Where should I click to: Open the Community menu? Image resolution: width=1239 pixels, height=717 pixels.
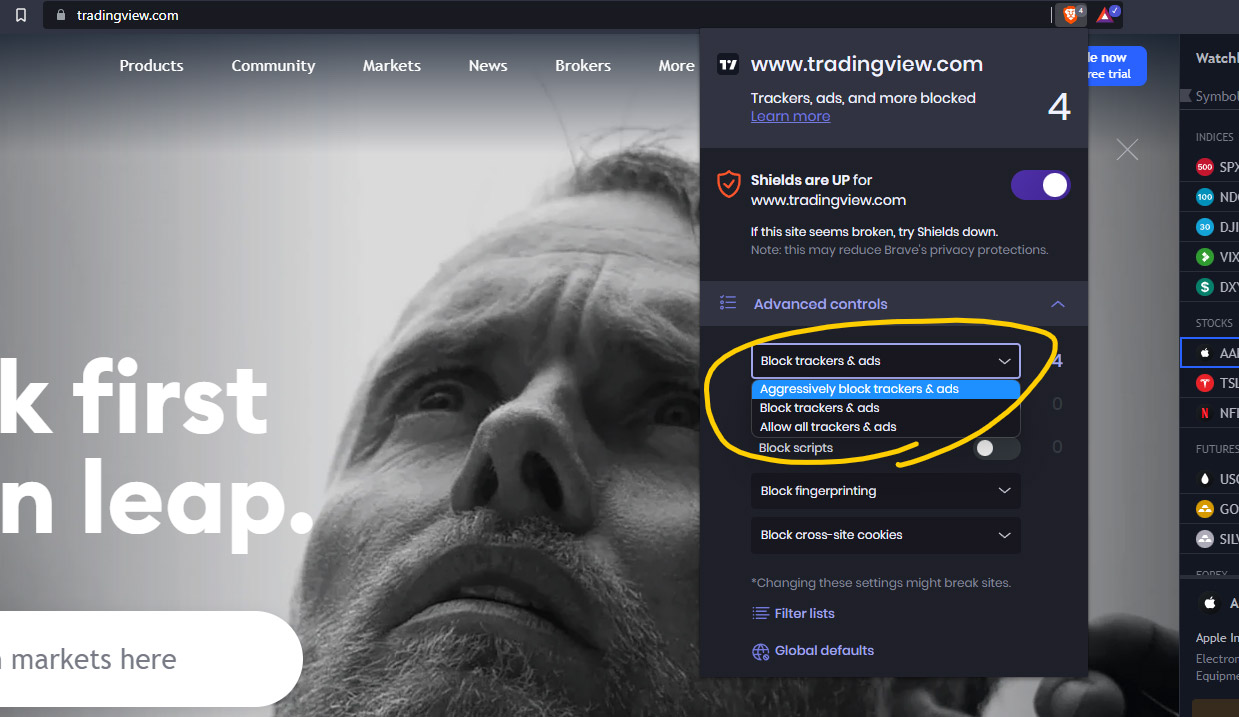pos(273,65)
